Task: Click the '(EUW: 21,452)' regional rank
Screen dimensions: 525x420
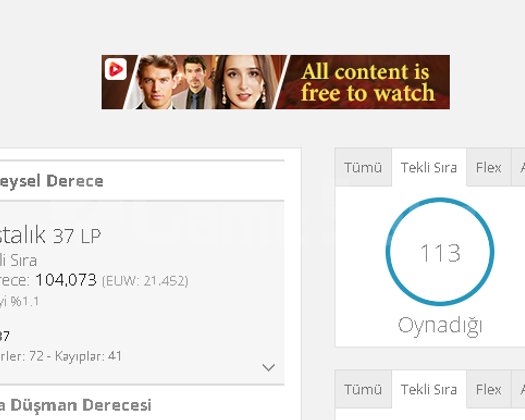Action: tap(145, 281)
